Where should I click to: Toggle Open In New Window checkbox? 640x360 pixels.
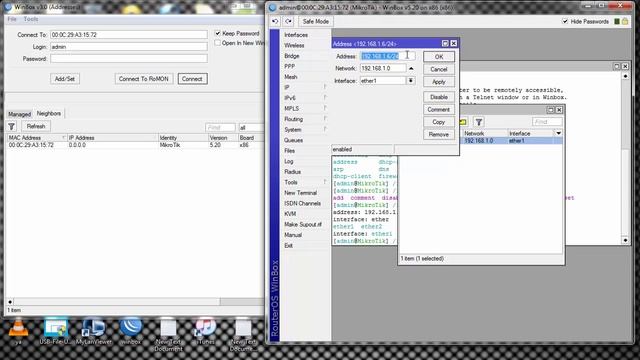tap(218, 43)
